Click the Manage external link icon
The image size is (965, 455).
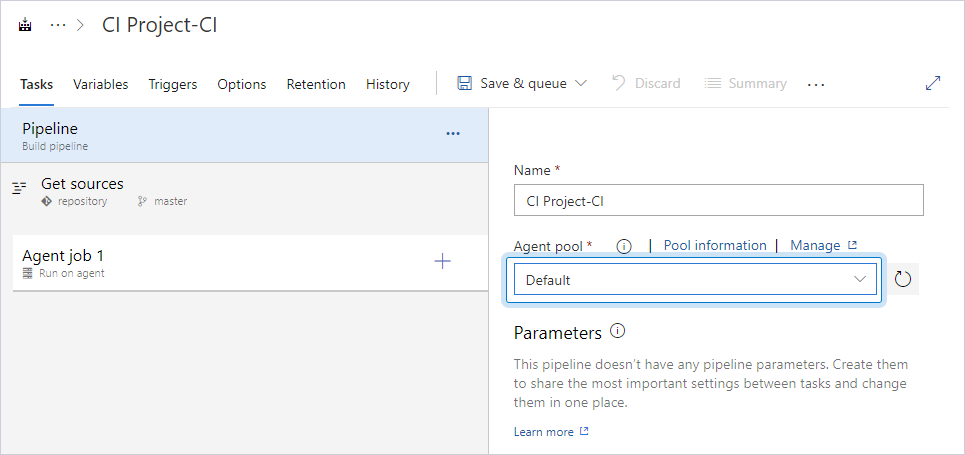[852, 245]
